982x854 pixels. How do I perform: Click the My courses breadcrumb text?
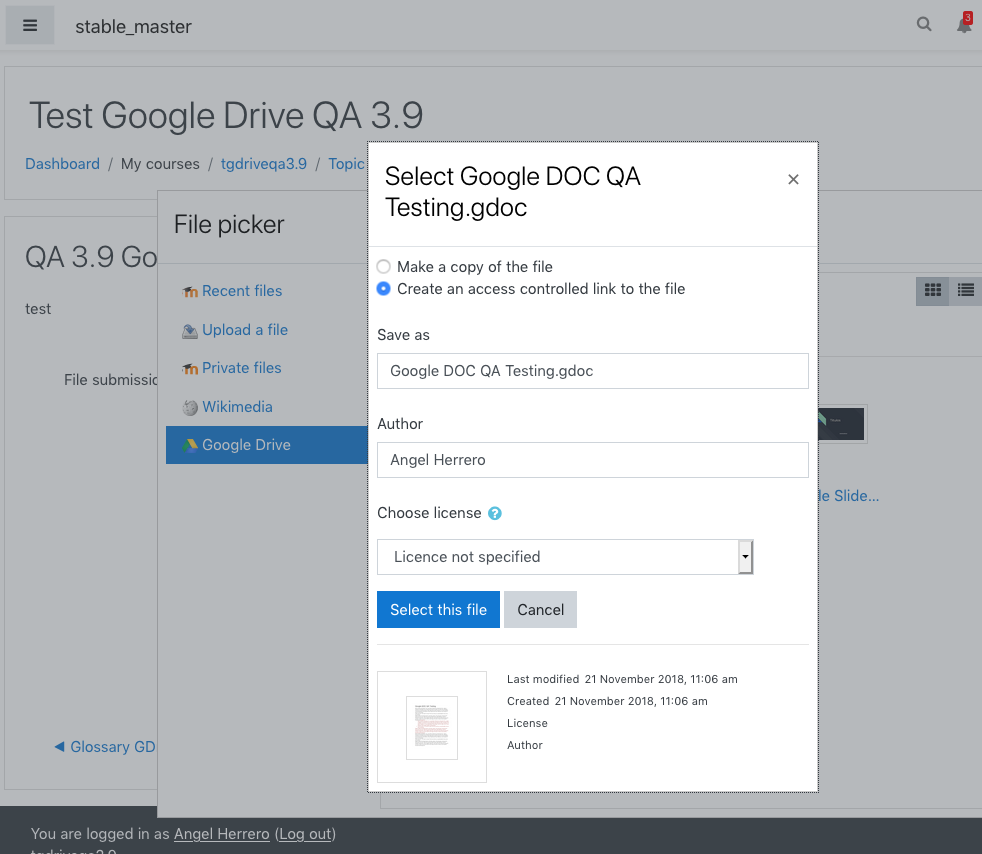(160, 164)
